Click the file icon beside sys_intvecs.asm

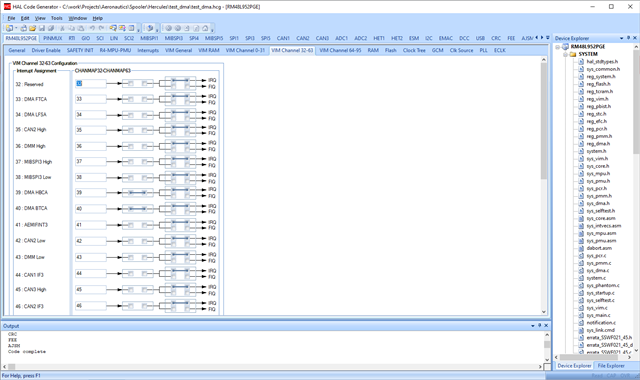click(581, 226)
